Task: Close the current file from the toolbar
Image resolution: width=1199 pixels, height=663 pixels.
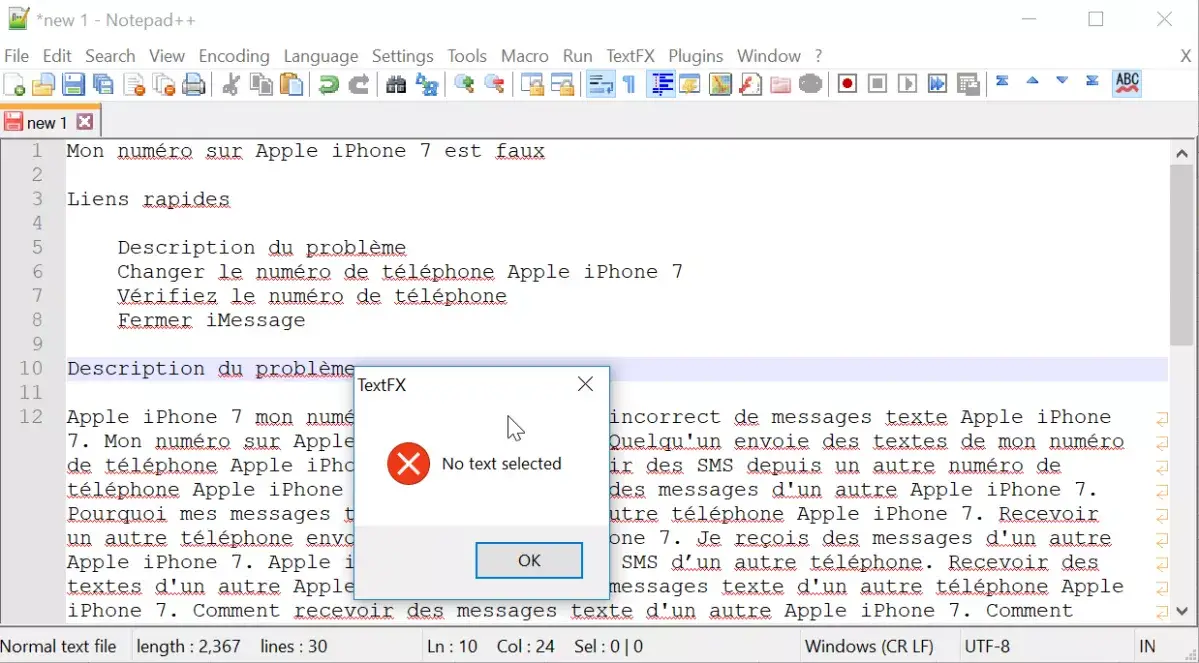Action: [x=134, y=84]
